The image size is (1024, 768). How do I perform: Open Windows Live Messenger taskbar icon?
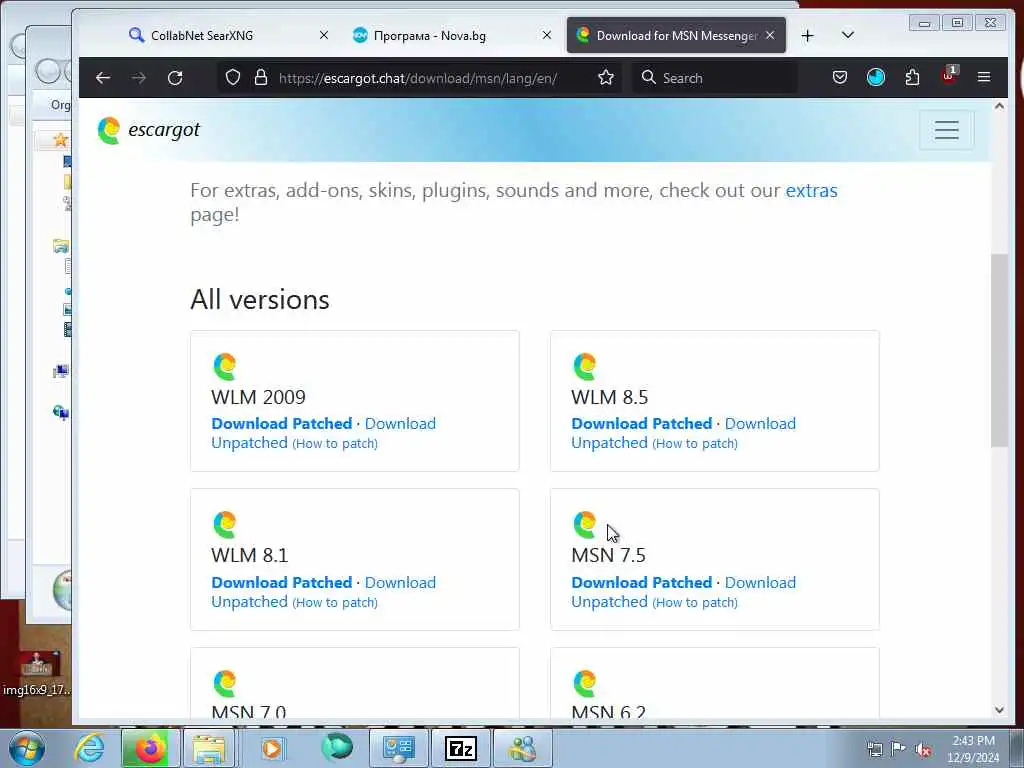click(522, 748)
